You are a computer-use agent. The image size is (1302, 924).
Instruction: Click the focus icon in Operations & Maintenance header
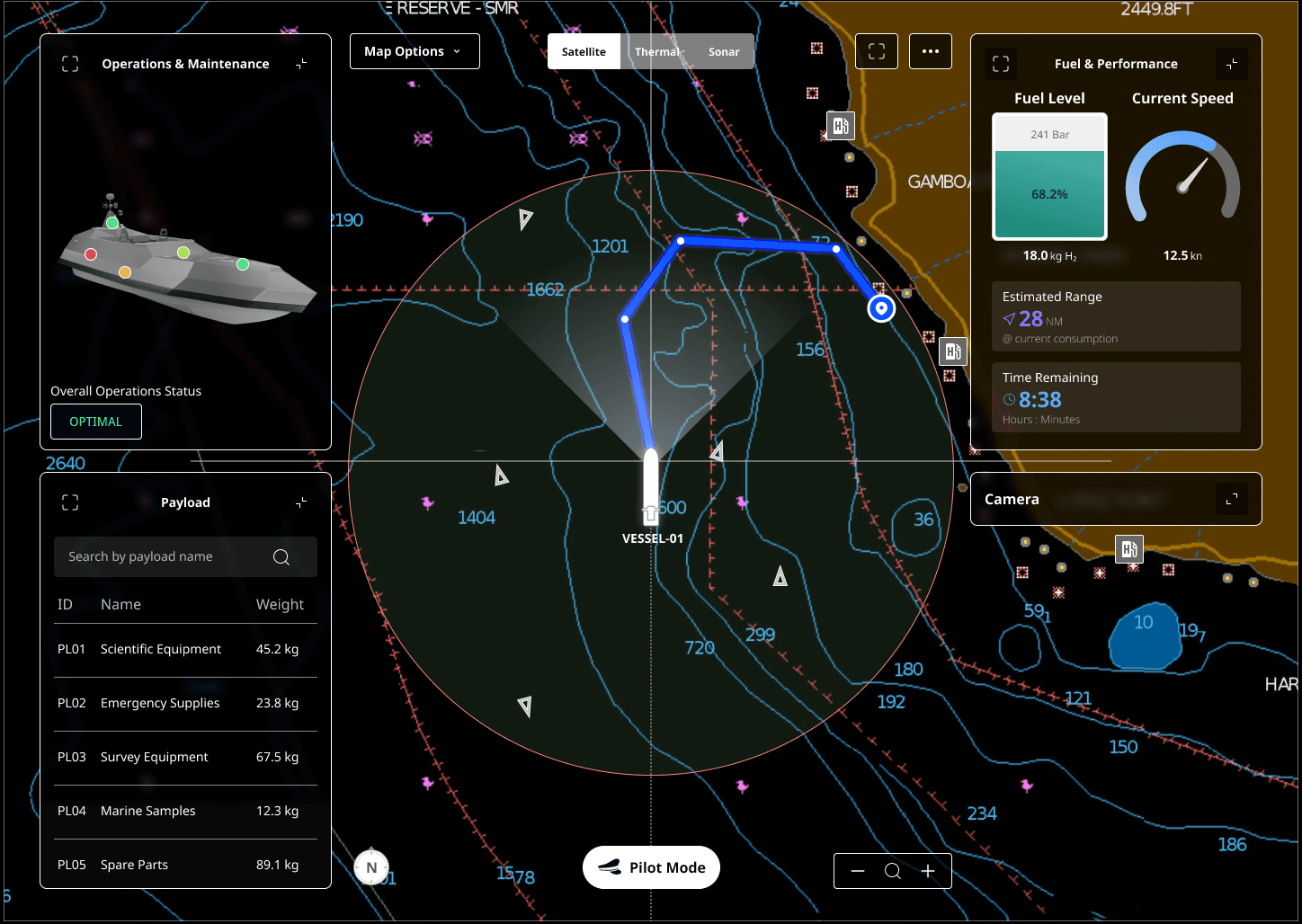(x=70, y=64)
